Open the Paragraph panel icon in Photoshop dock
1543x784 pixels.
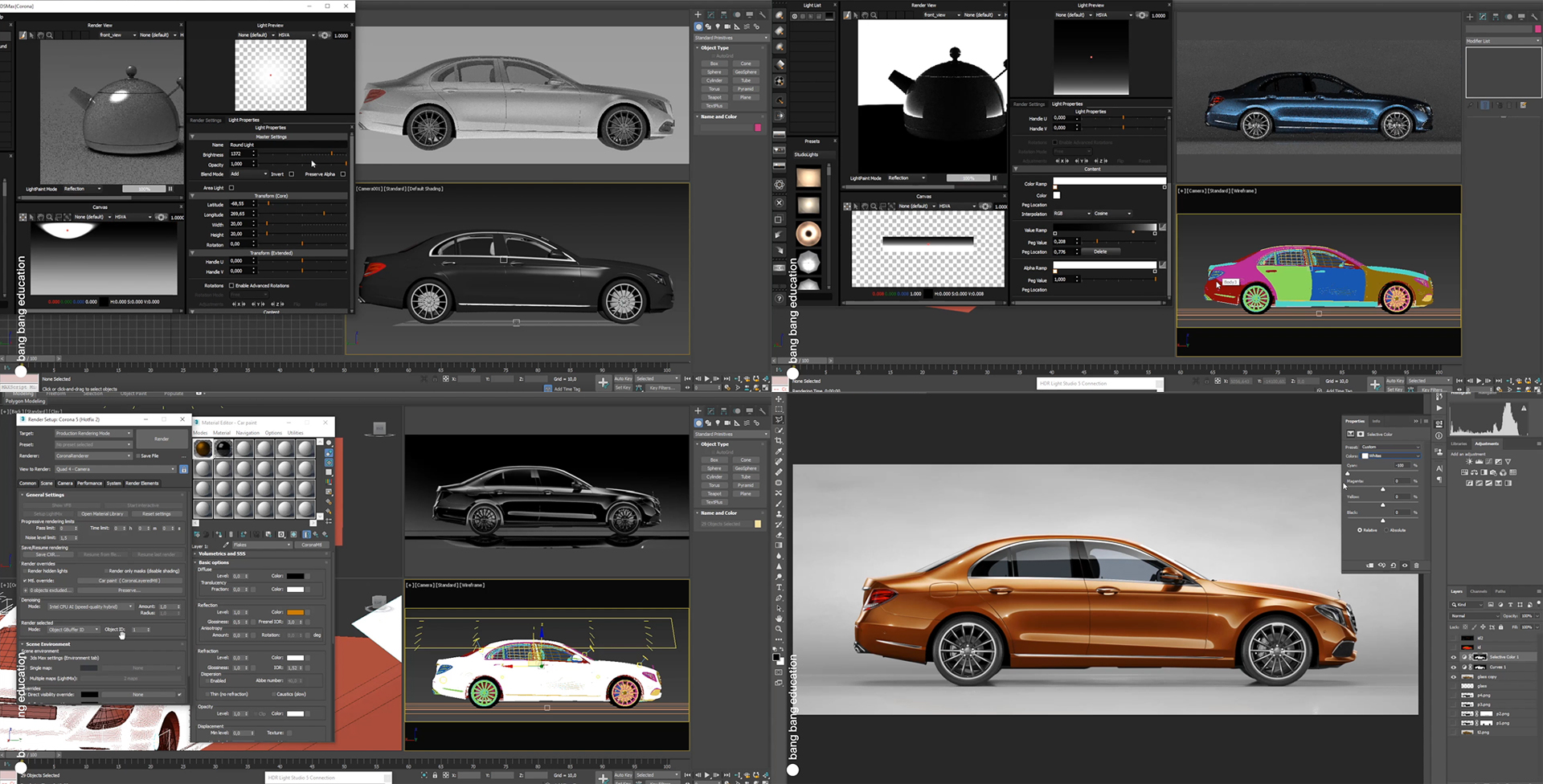pyautogui.click(x=1439, y=480)
